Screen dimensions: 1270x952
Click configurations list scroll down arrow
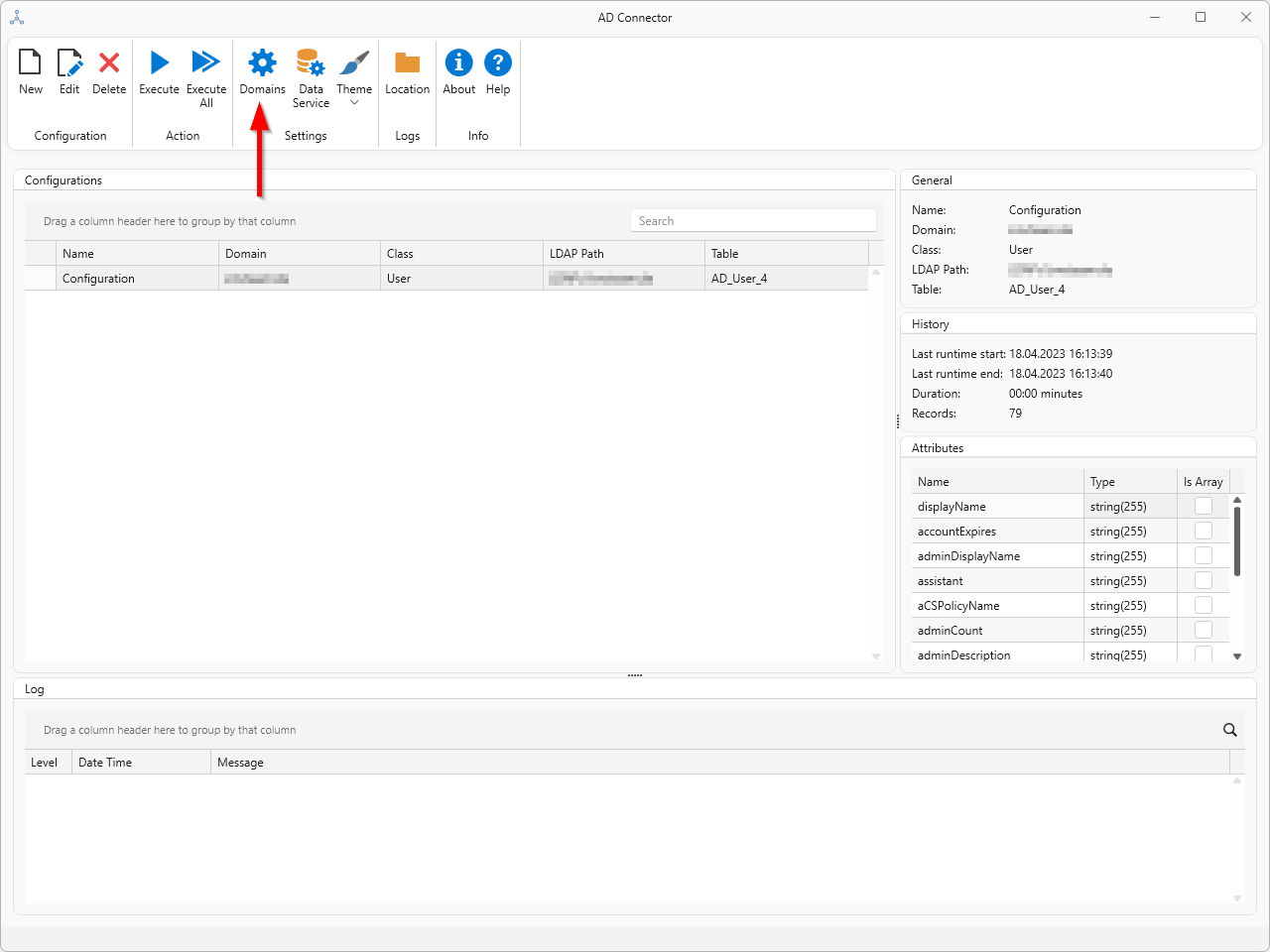(876, 655)
